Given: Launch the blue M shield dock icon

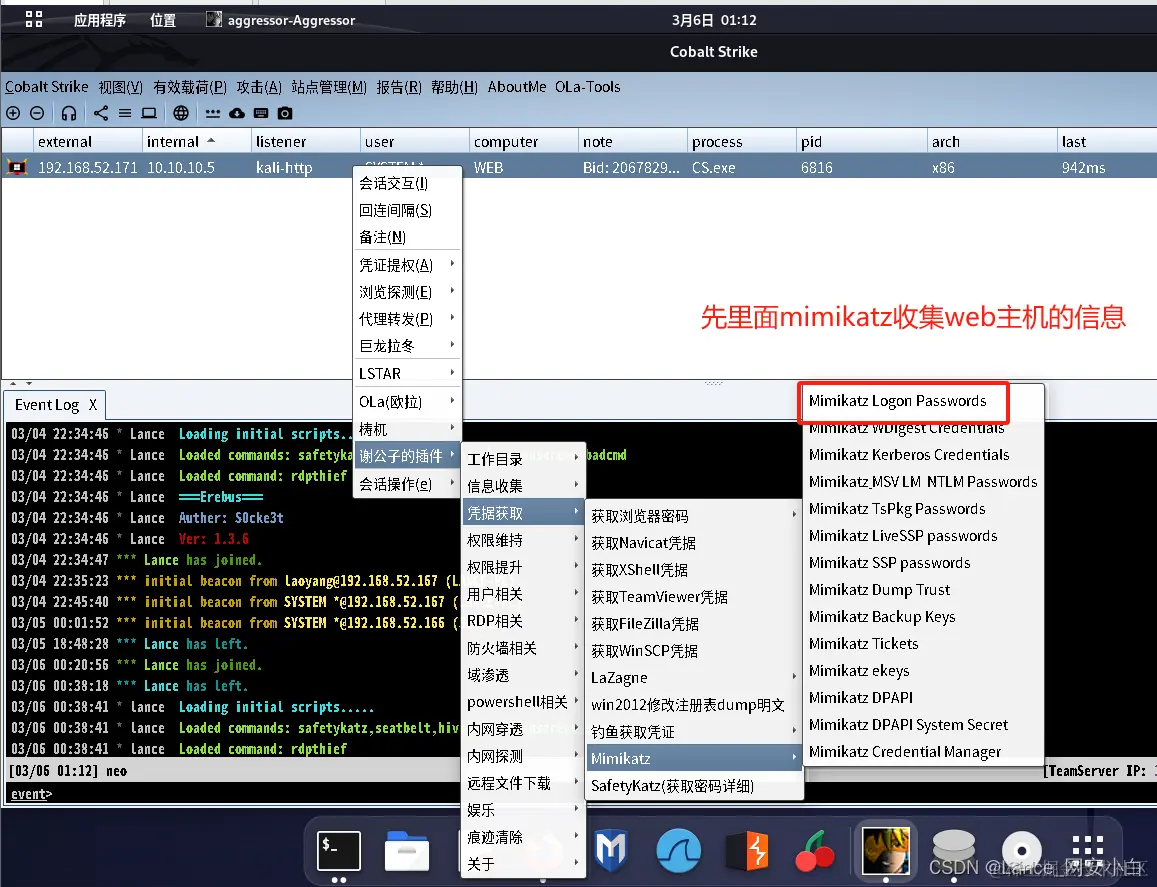Looking at the screenshot, I should click(611, 850).
